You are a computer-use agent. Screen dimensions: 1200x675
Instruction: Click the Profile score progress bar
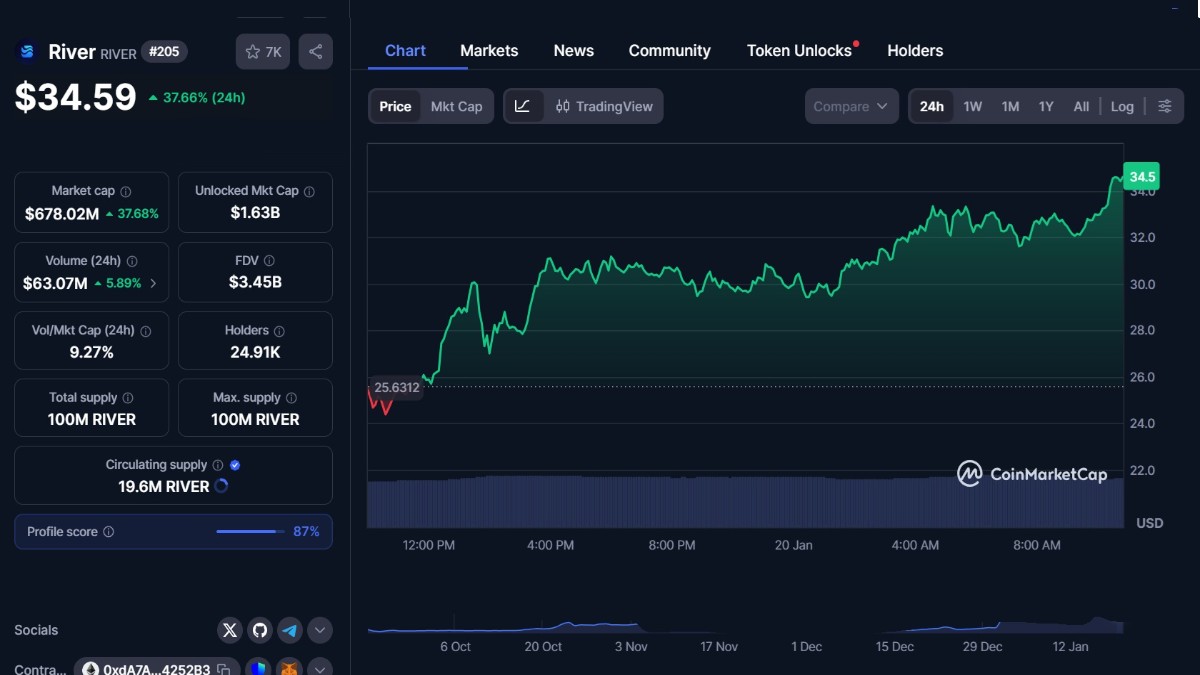coord(251,532)
